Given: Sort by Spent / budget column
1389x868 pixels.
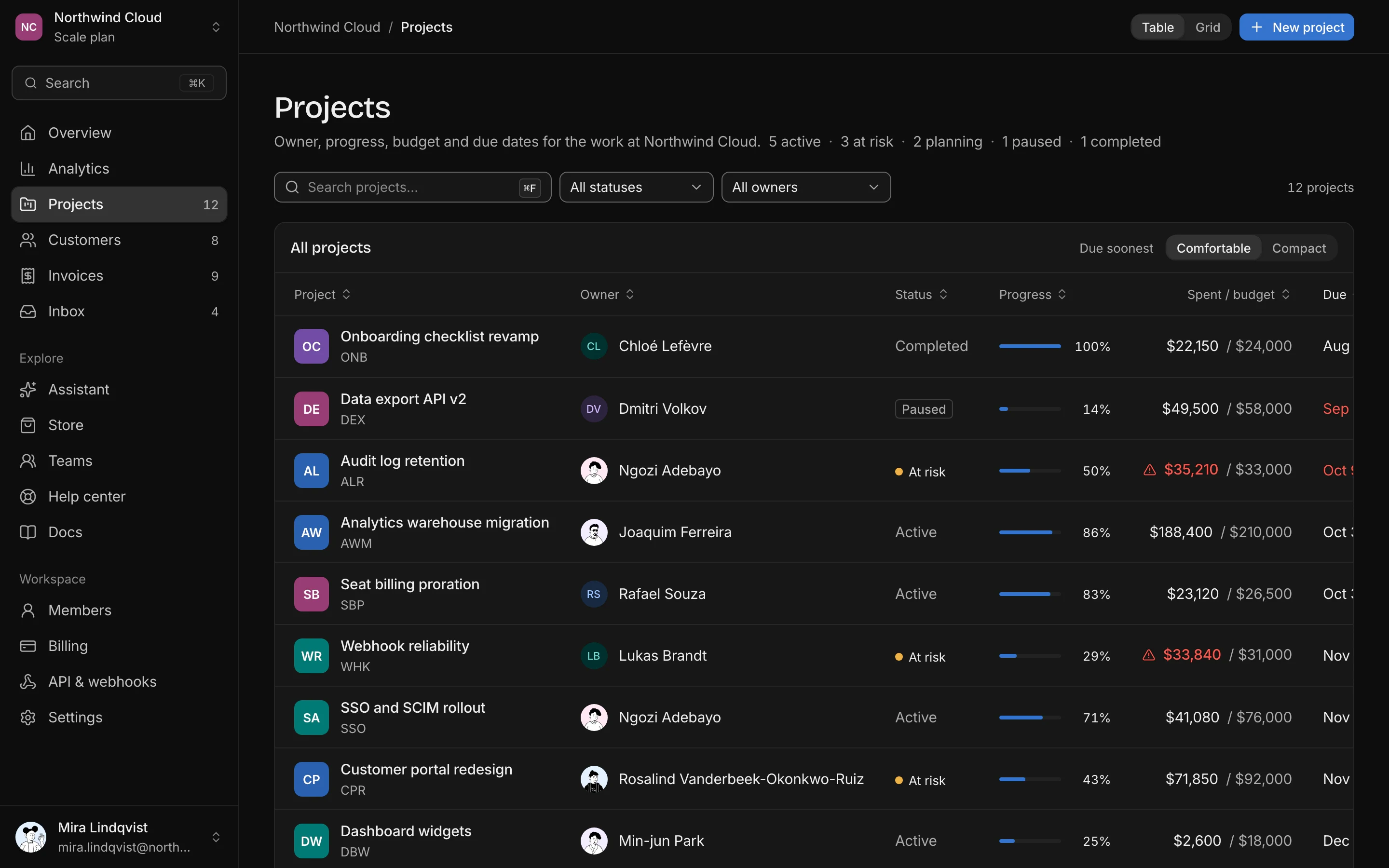Looking at the screenshot, I should [x=1238, y=295].
